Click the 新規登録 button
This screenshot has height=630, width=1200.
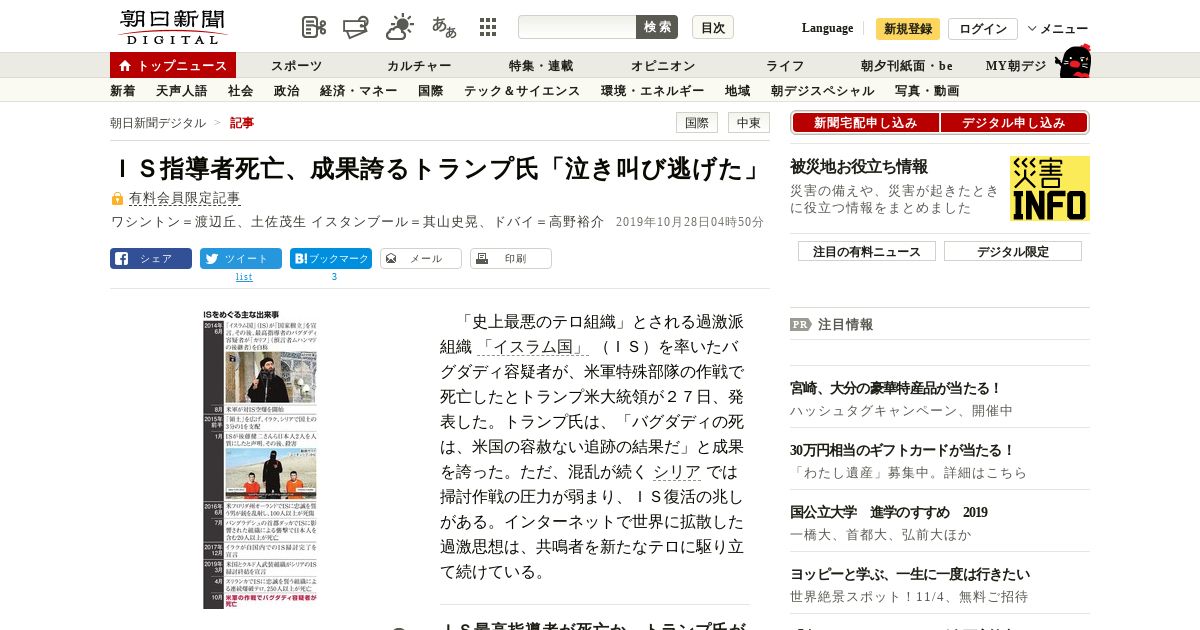[x=908, y=29]
